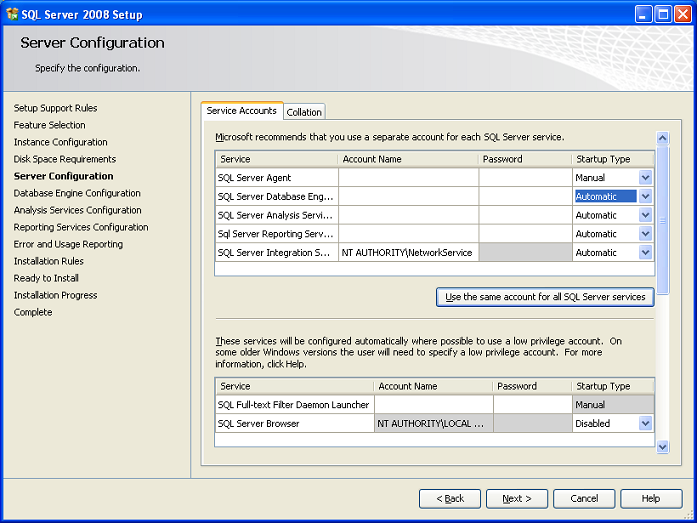Open Startup Type dropdown for SQL Server Agent

tap(645, 178)
